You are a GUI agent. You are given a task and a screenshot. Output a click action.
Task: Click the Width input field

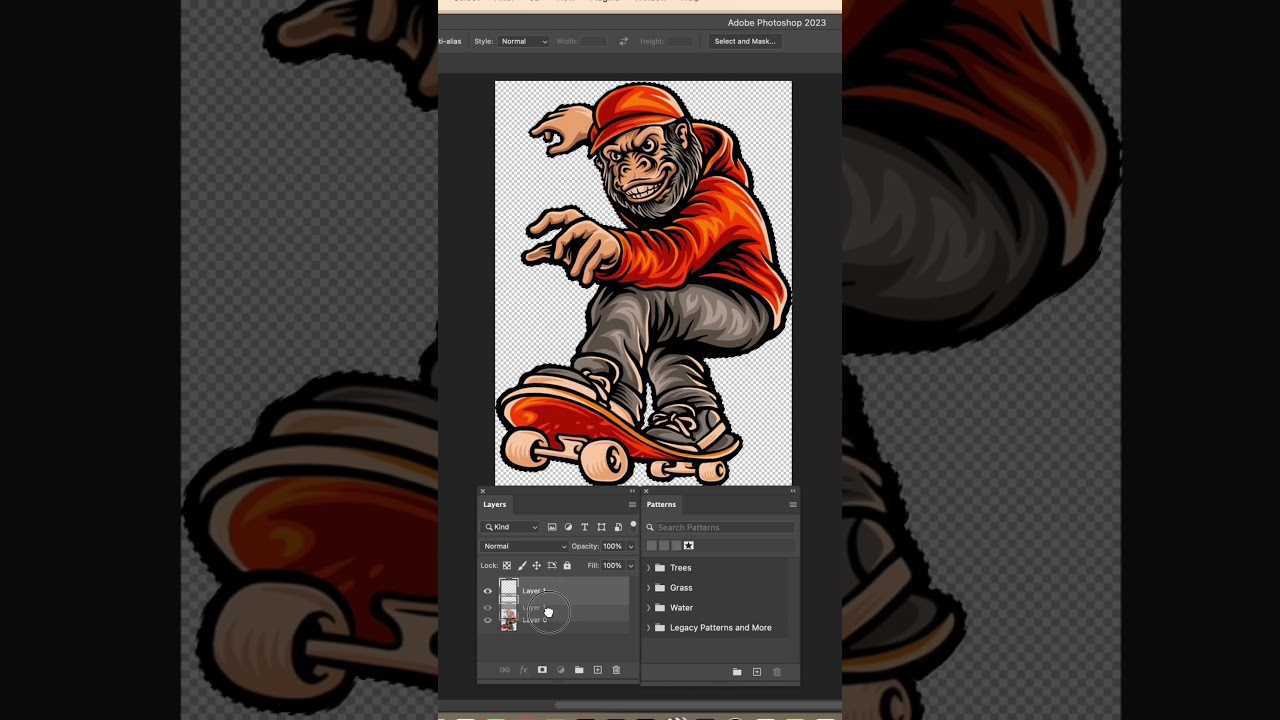click(594, 41)
